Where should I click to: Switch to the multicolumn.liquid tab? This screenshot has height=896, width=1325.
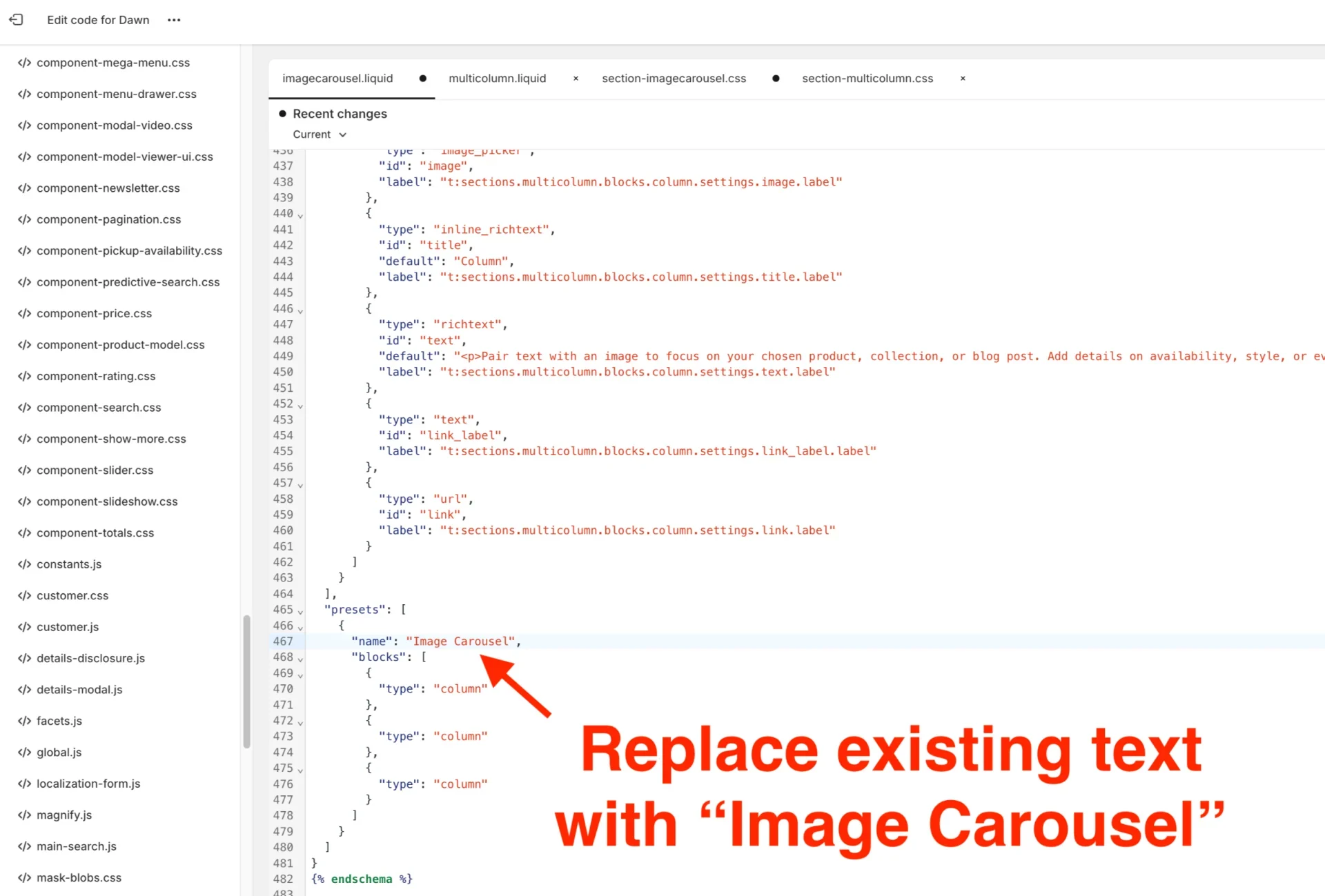pyautogui.click(x=497, y=79)
